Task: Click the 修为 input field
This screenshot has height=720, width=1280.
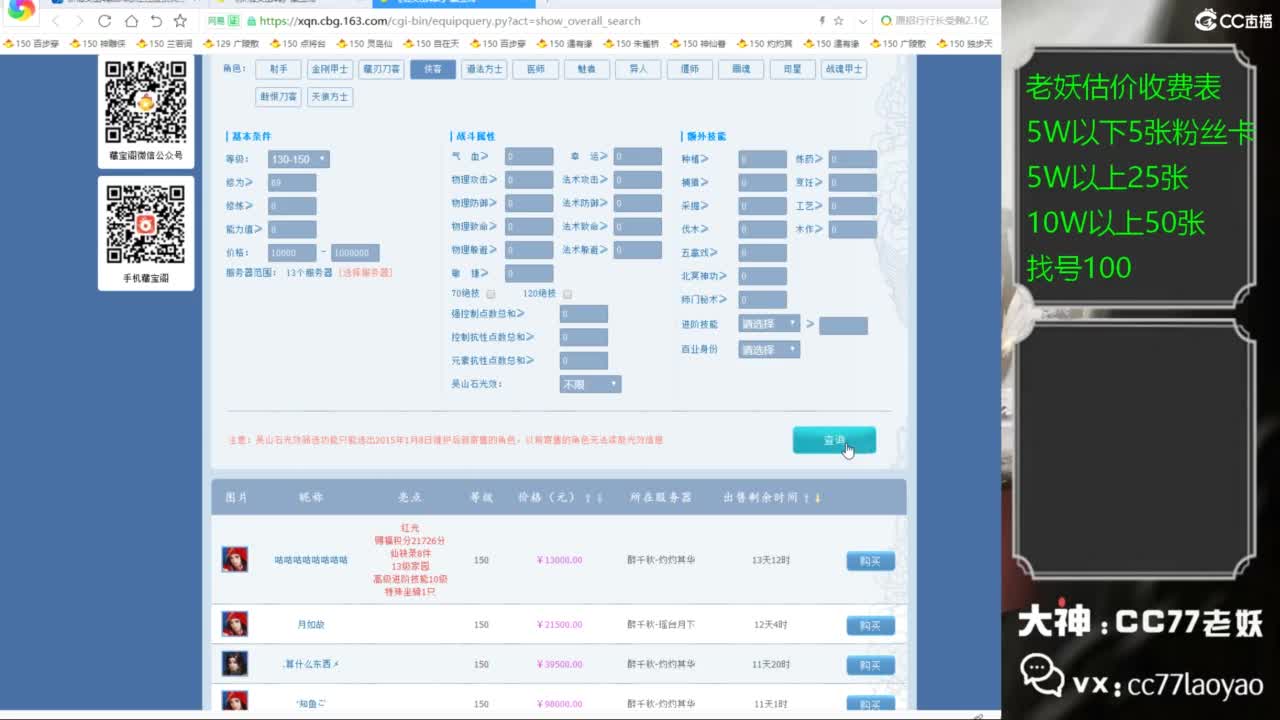Action: pos(292,183)
